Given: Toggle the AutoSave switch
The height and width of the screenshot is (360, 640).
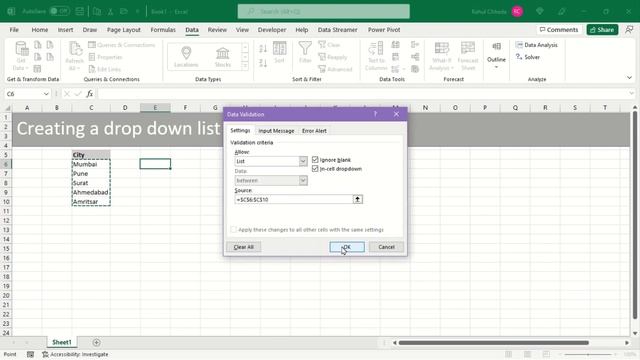Looking at the screenshot, I should click(59, 11).
